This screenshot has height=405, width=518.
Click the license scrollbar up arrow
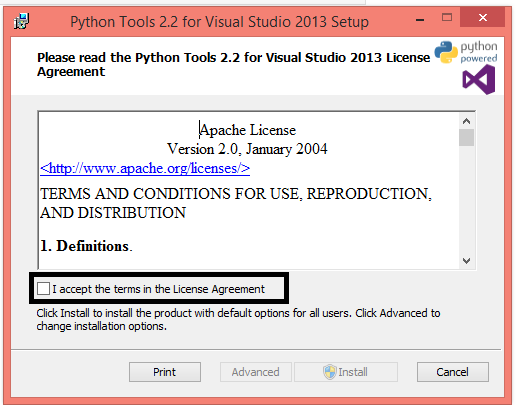[x=466, y=121]
